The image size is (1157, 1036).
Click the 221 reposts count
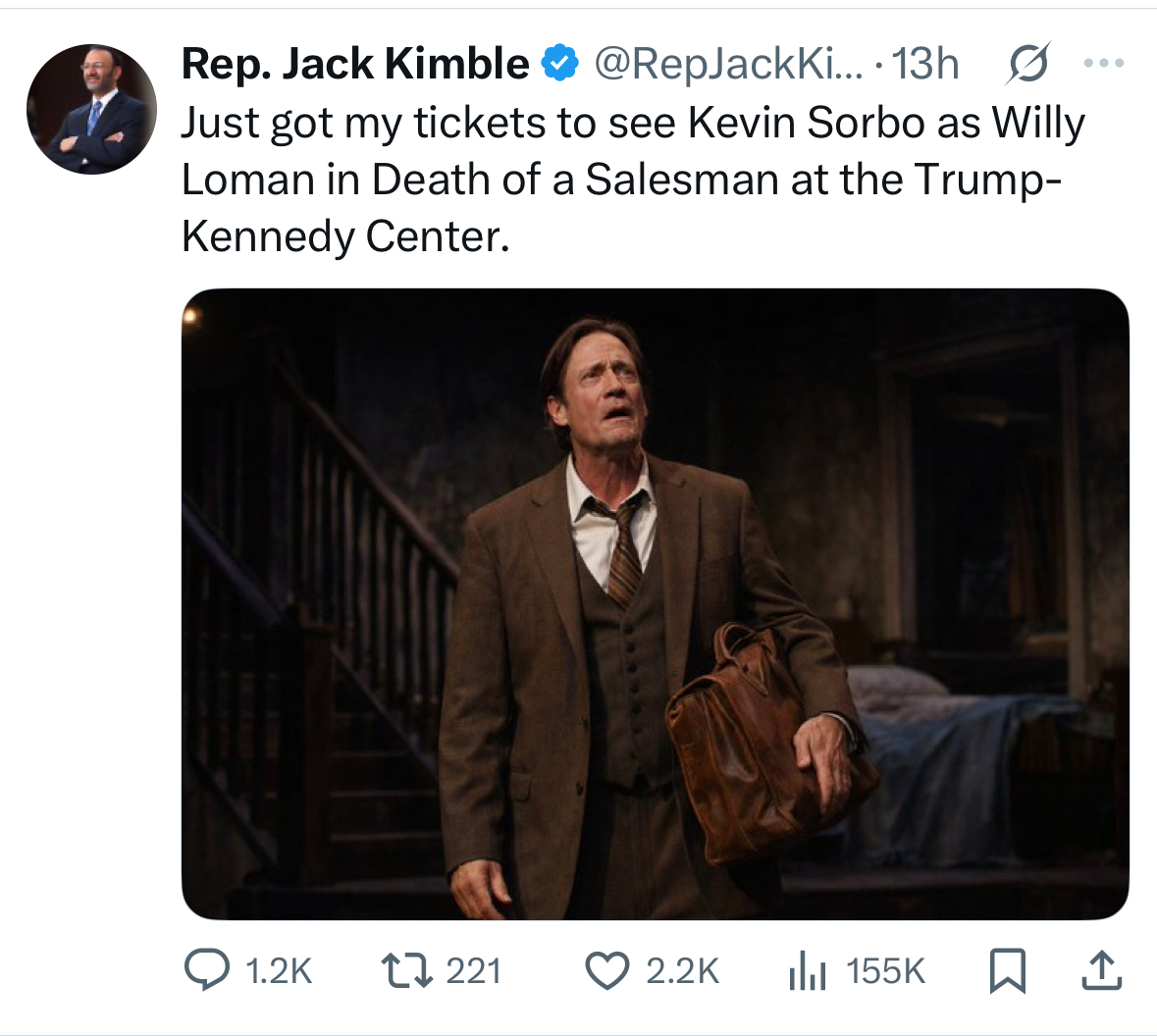(473, 971)
